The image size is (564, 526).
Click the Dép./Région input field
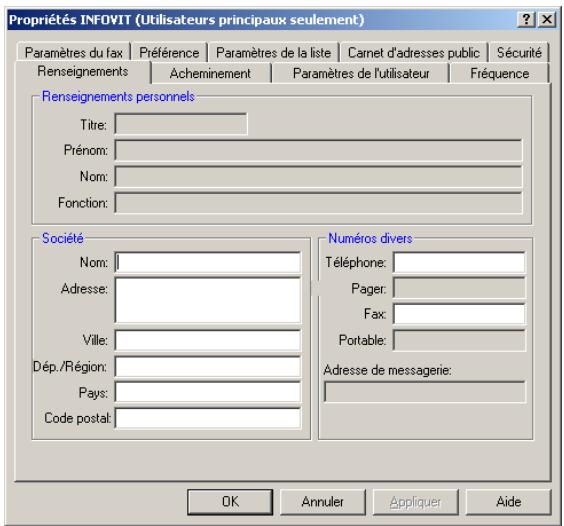[208, 367]
